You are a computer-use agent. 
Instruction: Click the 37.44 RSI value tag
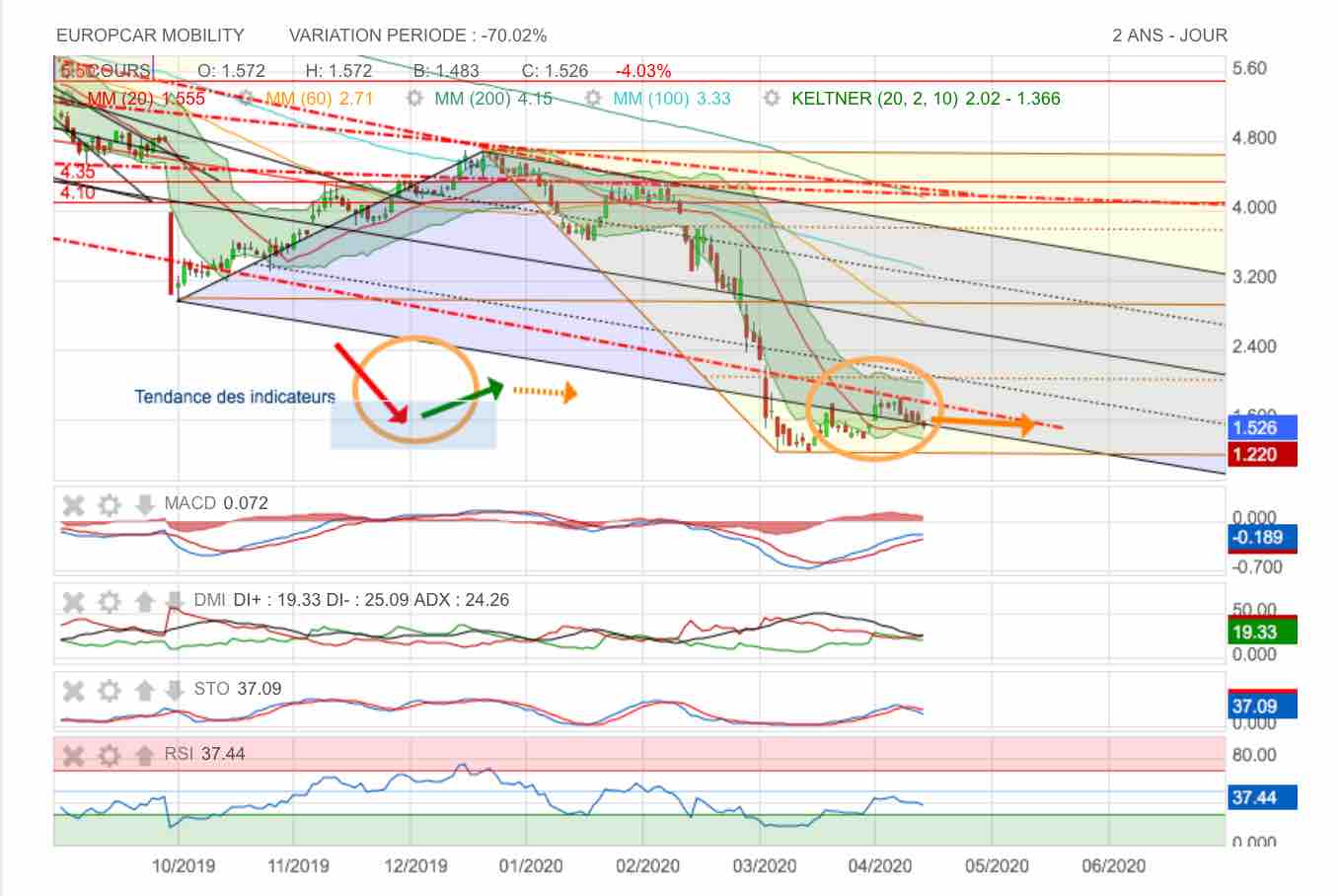1262,797
